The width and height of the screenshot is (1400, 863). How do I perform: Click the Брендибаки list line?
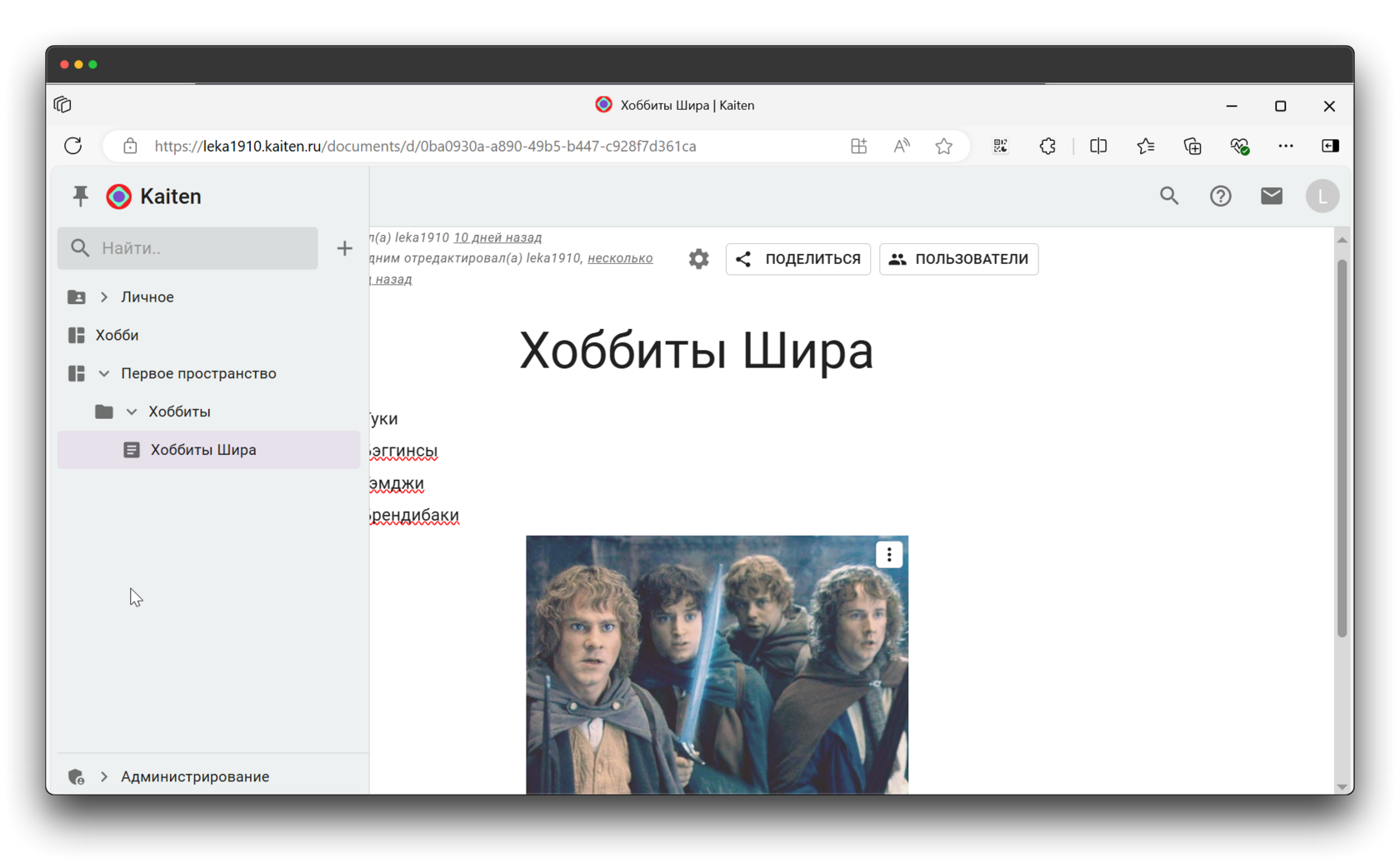(x=414, y=516)
